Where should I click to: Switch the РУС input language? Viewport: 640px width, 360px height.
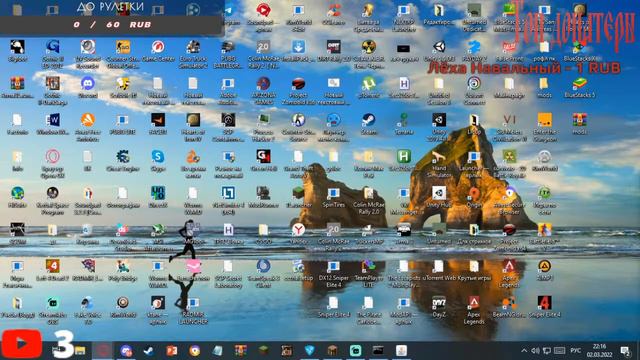point(576,351)
